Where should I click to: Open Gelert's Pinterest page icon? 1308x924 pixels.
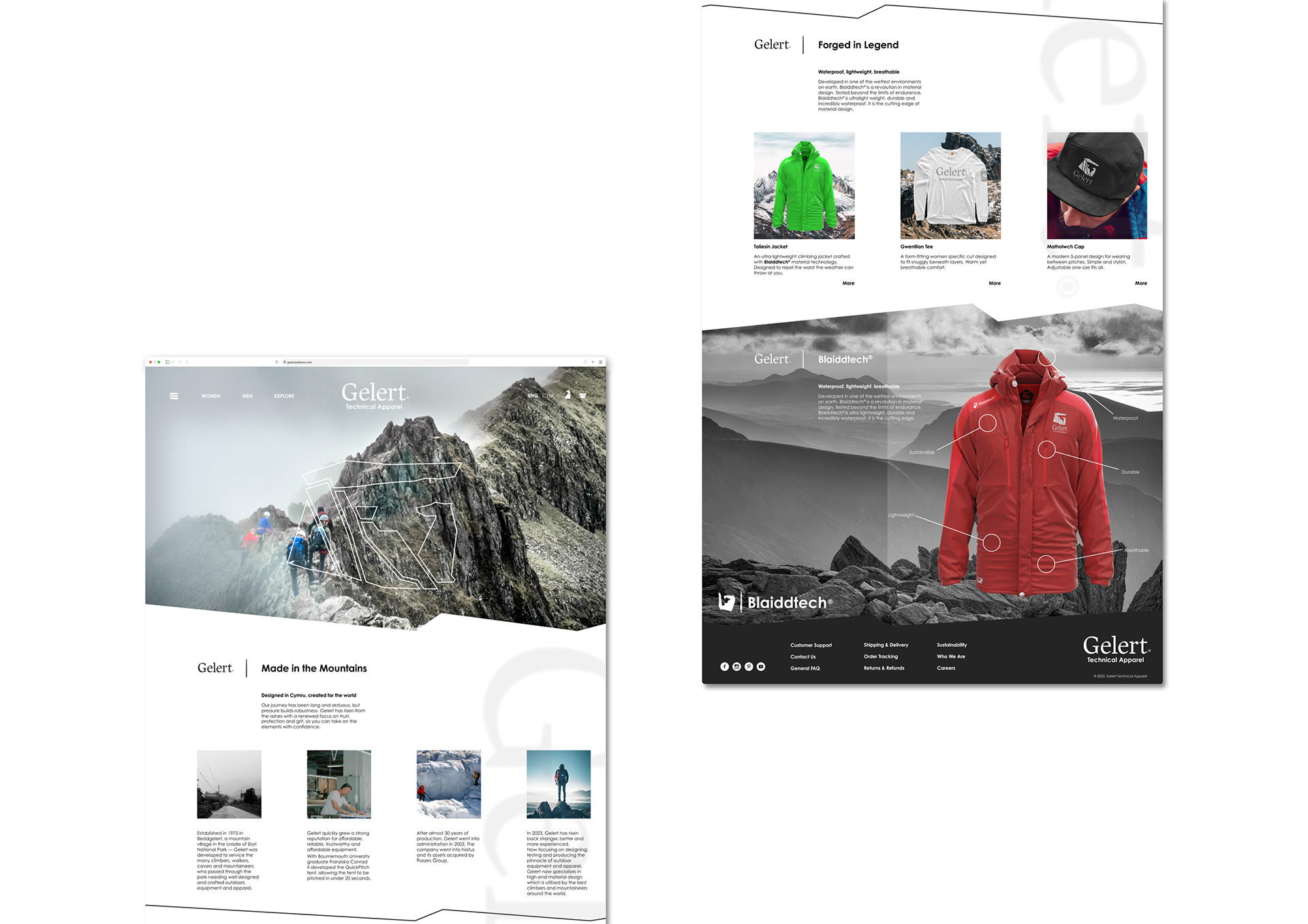click(749, 667)
